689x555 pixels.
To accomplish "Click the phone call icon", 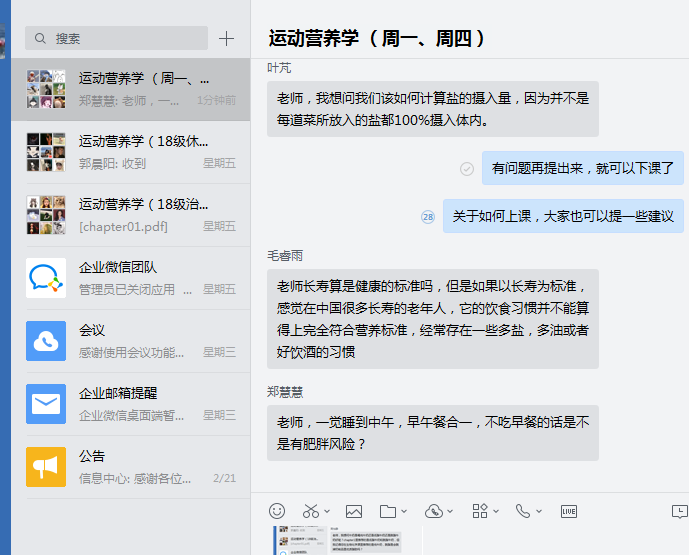I will (x=522, y=511).
